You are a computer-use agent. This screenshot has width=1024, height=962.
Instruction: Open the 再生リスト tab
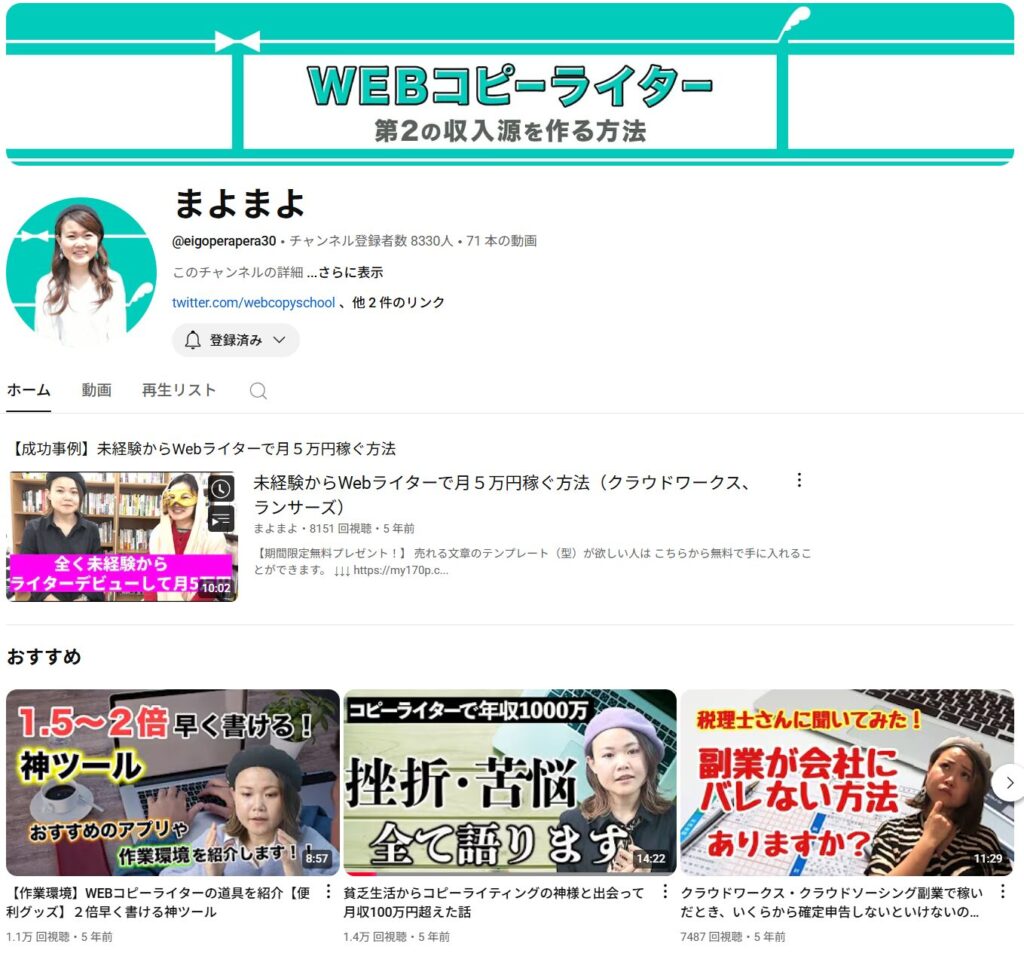(180, 391)
